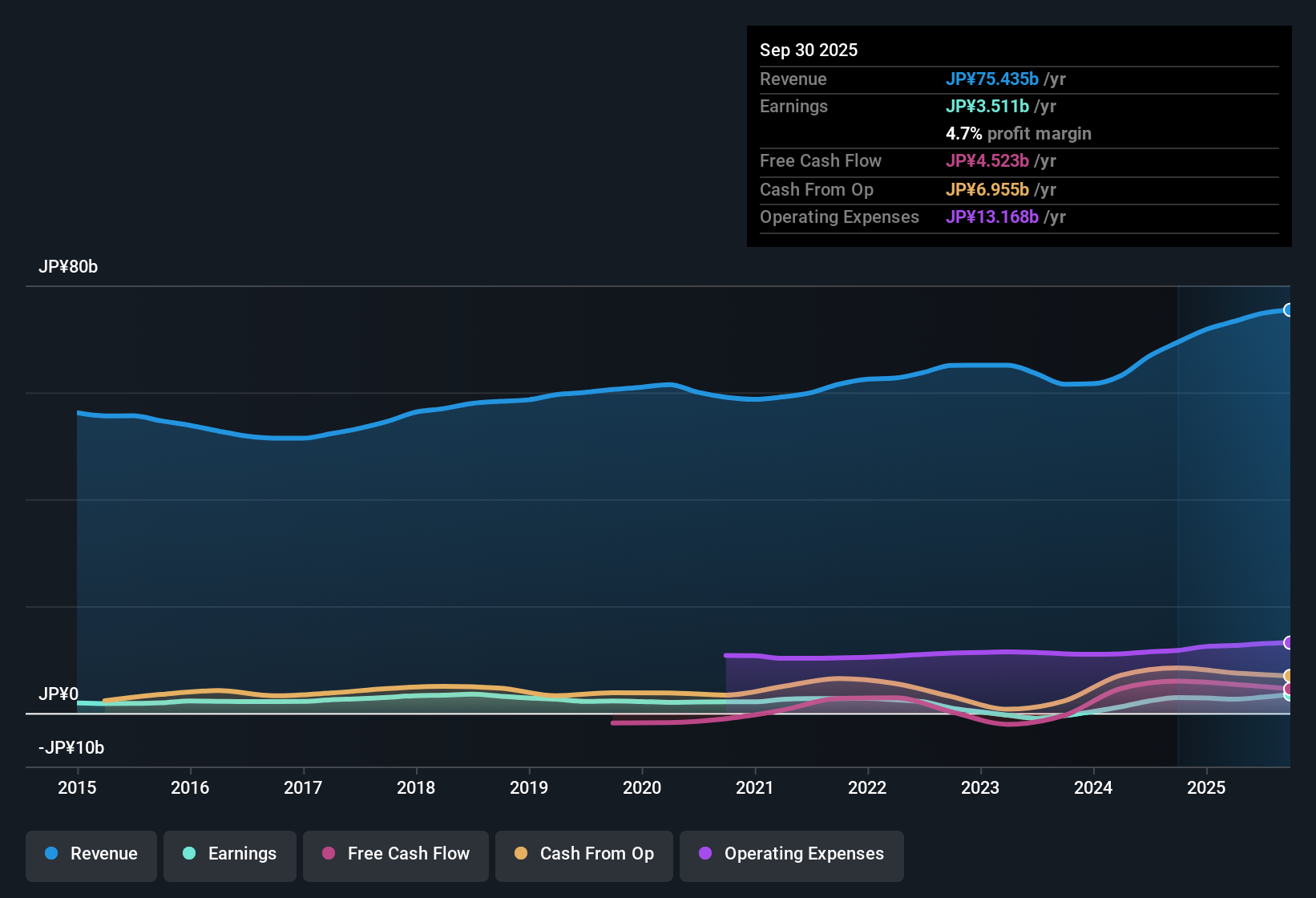
Task: Select the Revenue endpoint marker on the chart
Action: pos(1289,309)
